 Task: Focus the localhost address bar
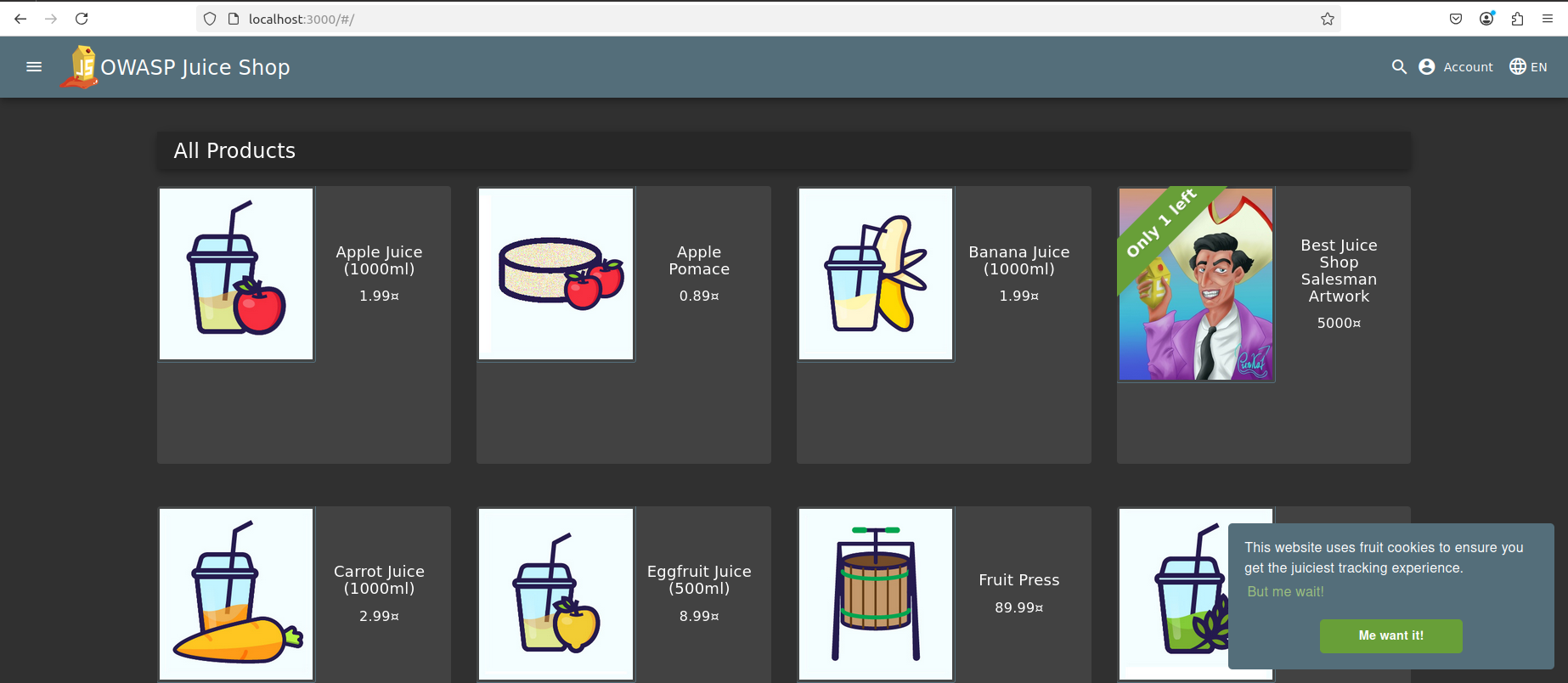(x=764, y=19)
